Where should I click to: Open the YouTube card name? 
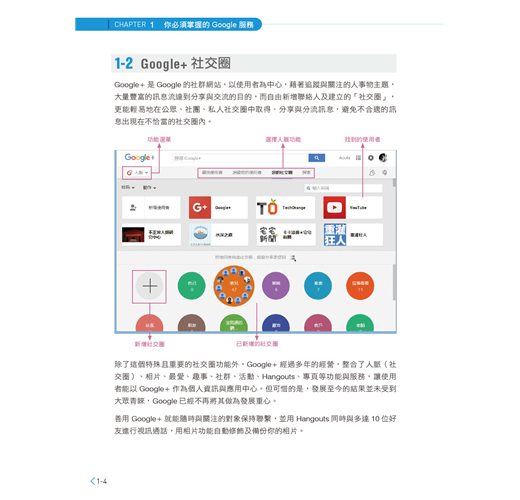358,207
